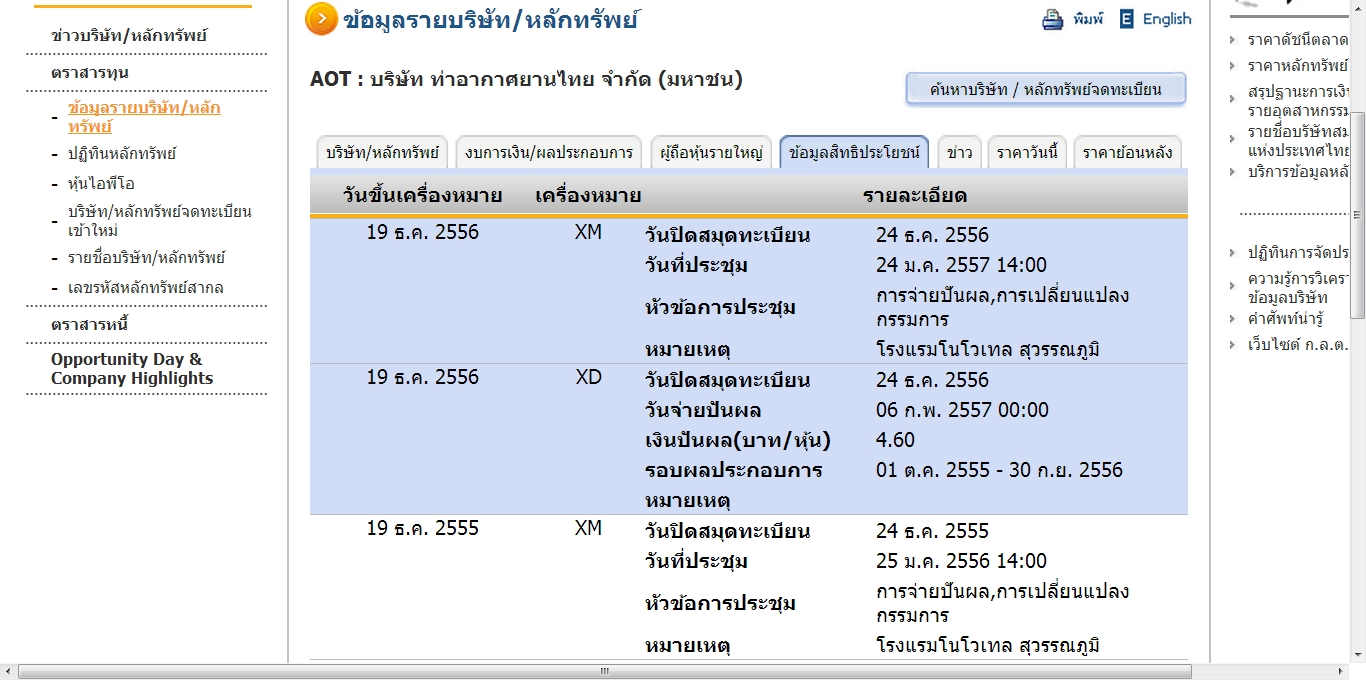Click เงินปันผล(บาท/หุ้น) label
The image size is (1366, 680).
tap(738, 441)
